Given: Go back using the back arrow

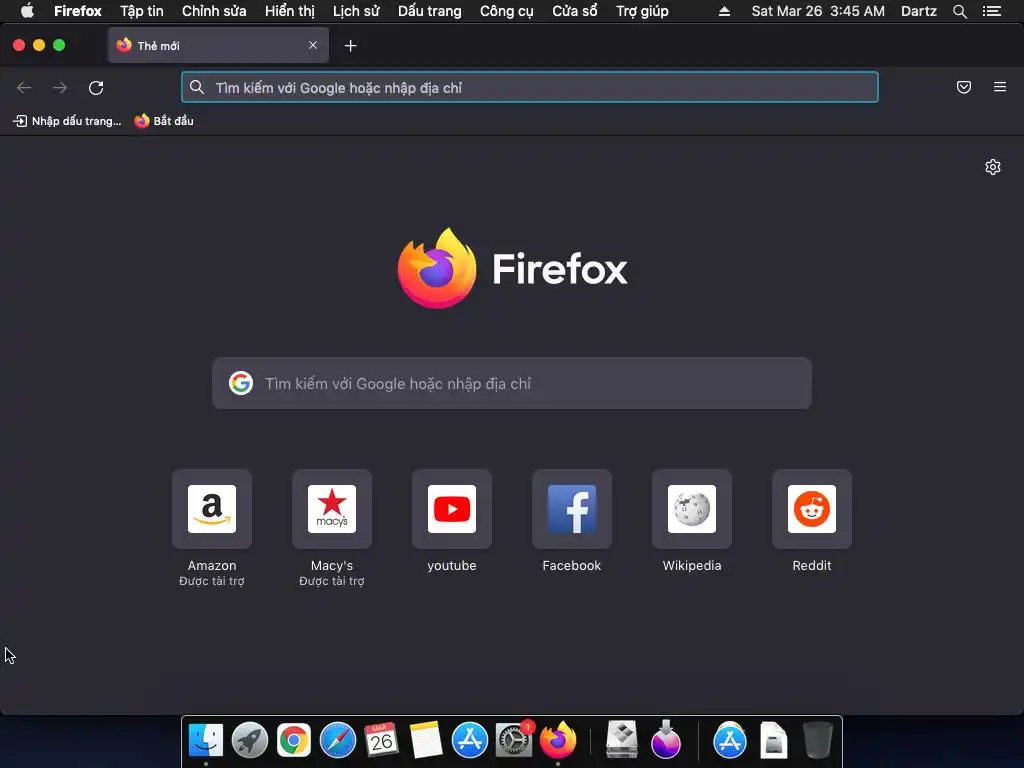Looking at the screenshot, I should click(24, 88).
